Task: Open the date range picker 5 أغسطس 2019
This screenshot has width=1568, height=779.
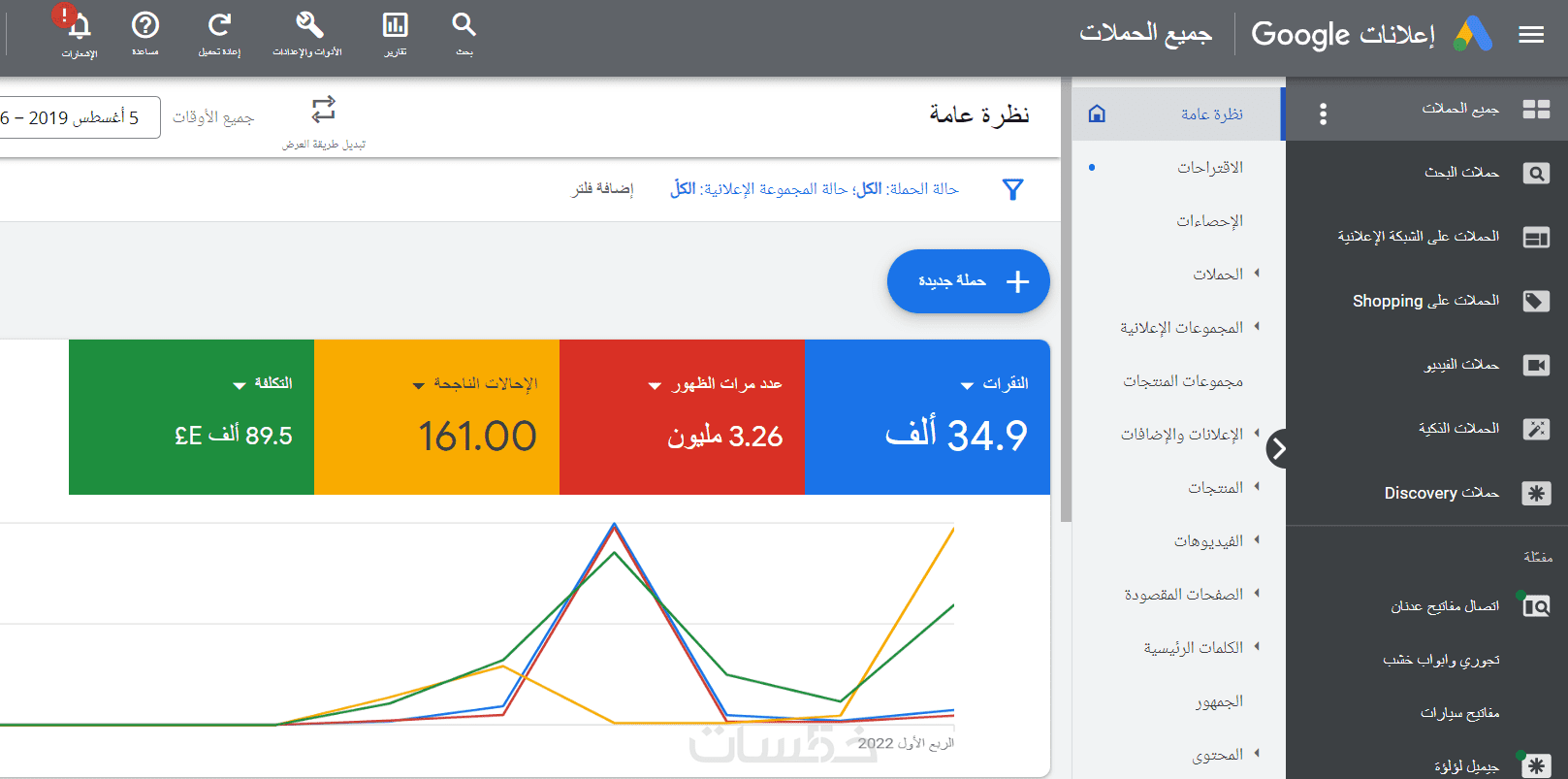Action: pos(80,117)
